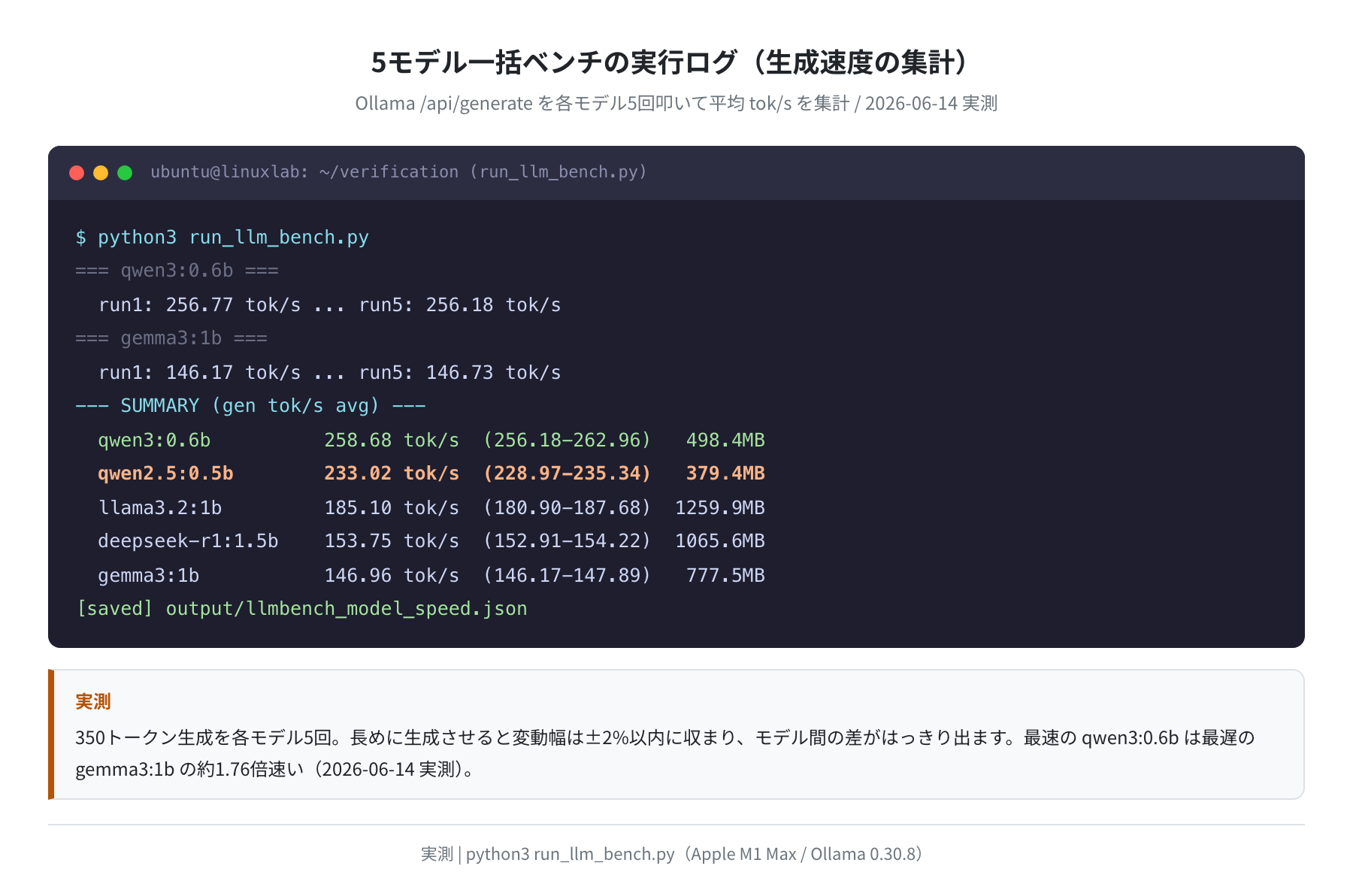
Task: Click the value 153.75 tok/s
Action: [x=392, y=541]
